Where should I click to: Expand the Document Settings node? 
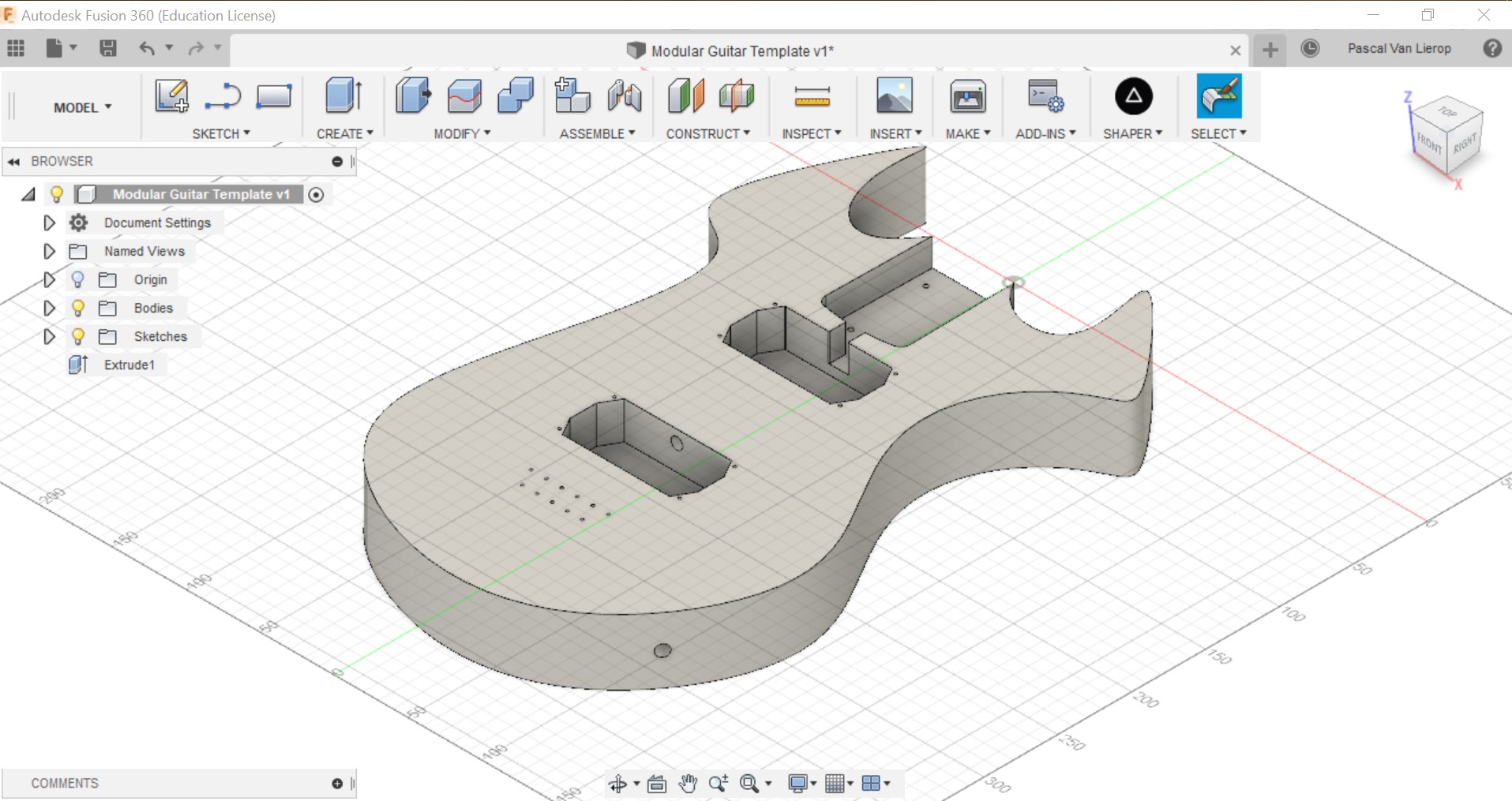[x=49, y=223]
